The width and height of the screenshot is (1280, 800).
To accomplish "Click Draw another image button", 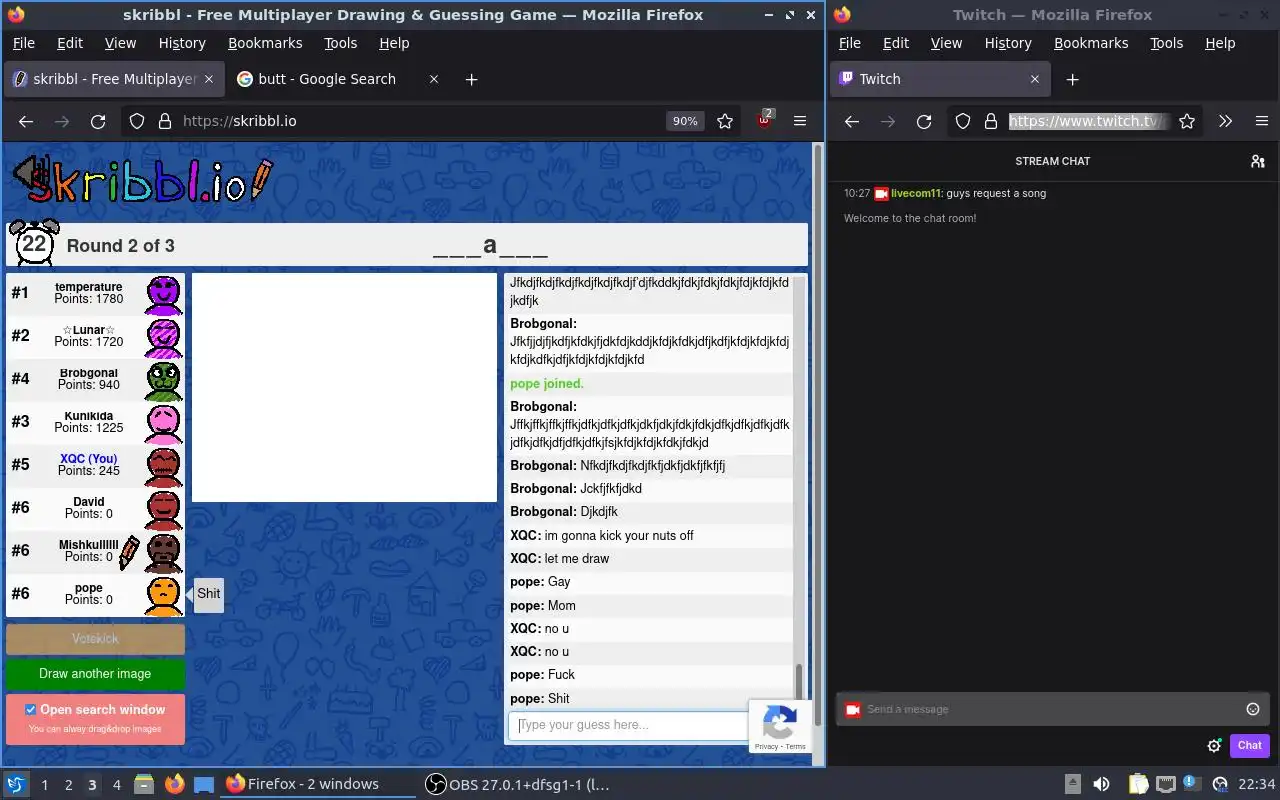I will click(x=95, y=674).
